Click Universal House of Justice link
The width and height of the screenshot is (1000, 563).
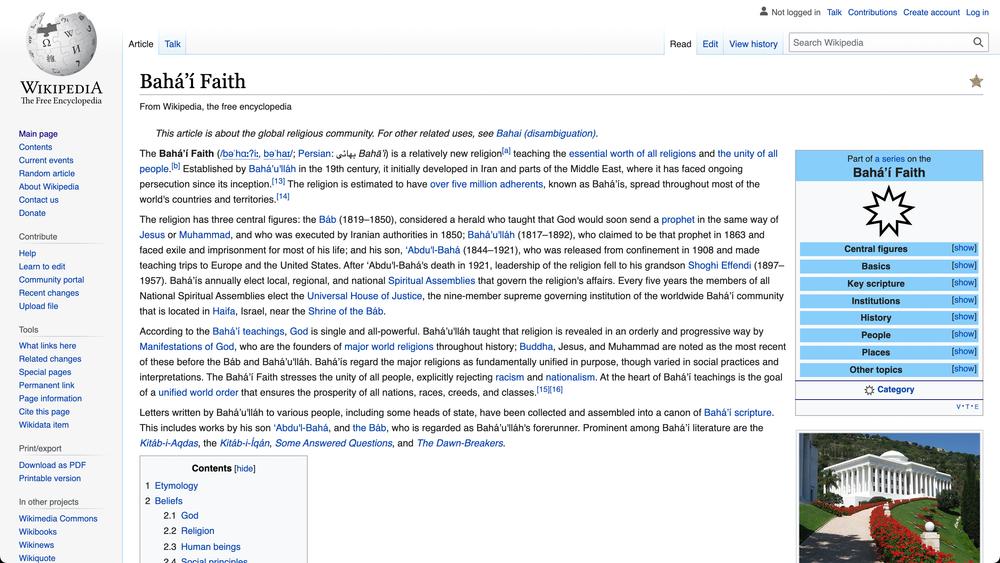(x=365, y=296)
